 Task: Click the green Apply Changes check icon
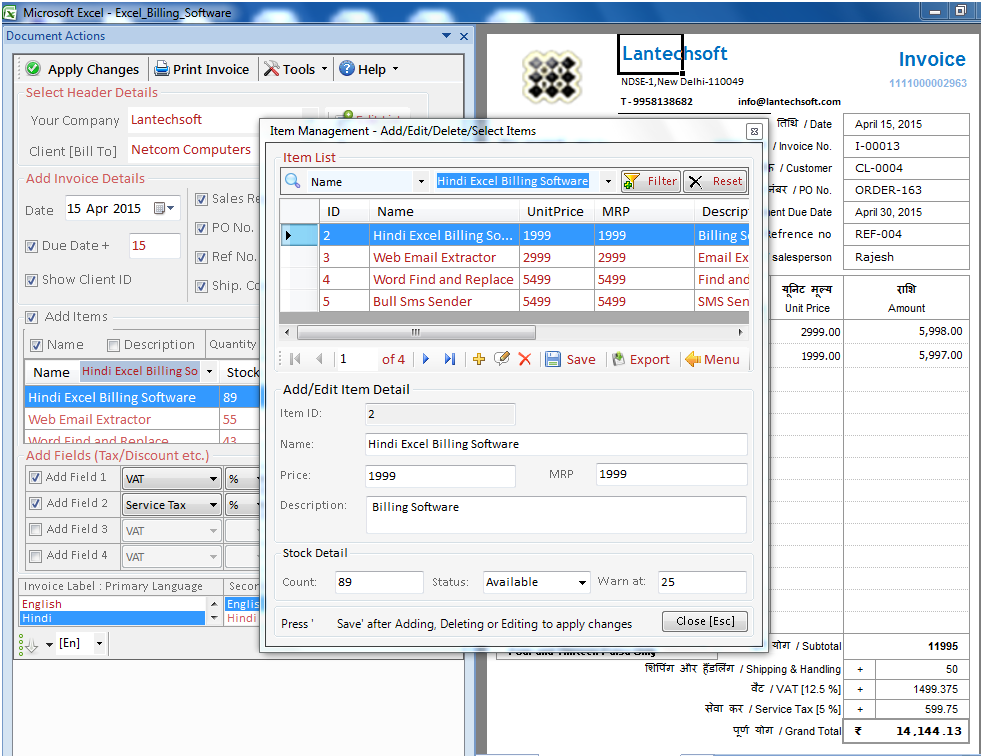[x=34, y=68]
